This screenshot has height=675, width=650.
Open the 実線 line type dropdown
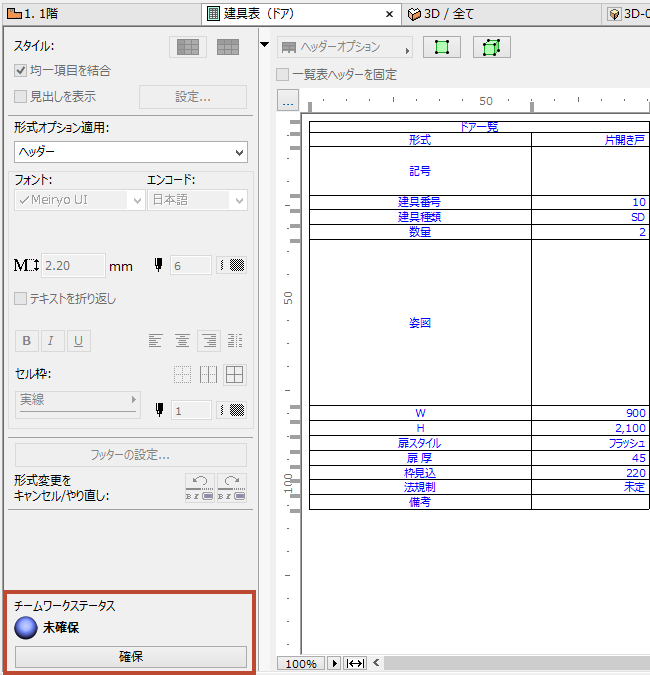[78, 405]
